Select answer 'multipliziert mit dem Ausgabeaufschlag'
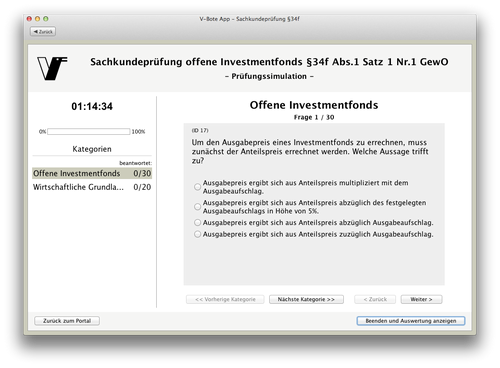500x368 pixels. (x=197, y=187)
